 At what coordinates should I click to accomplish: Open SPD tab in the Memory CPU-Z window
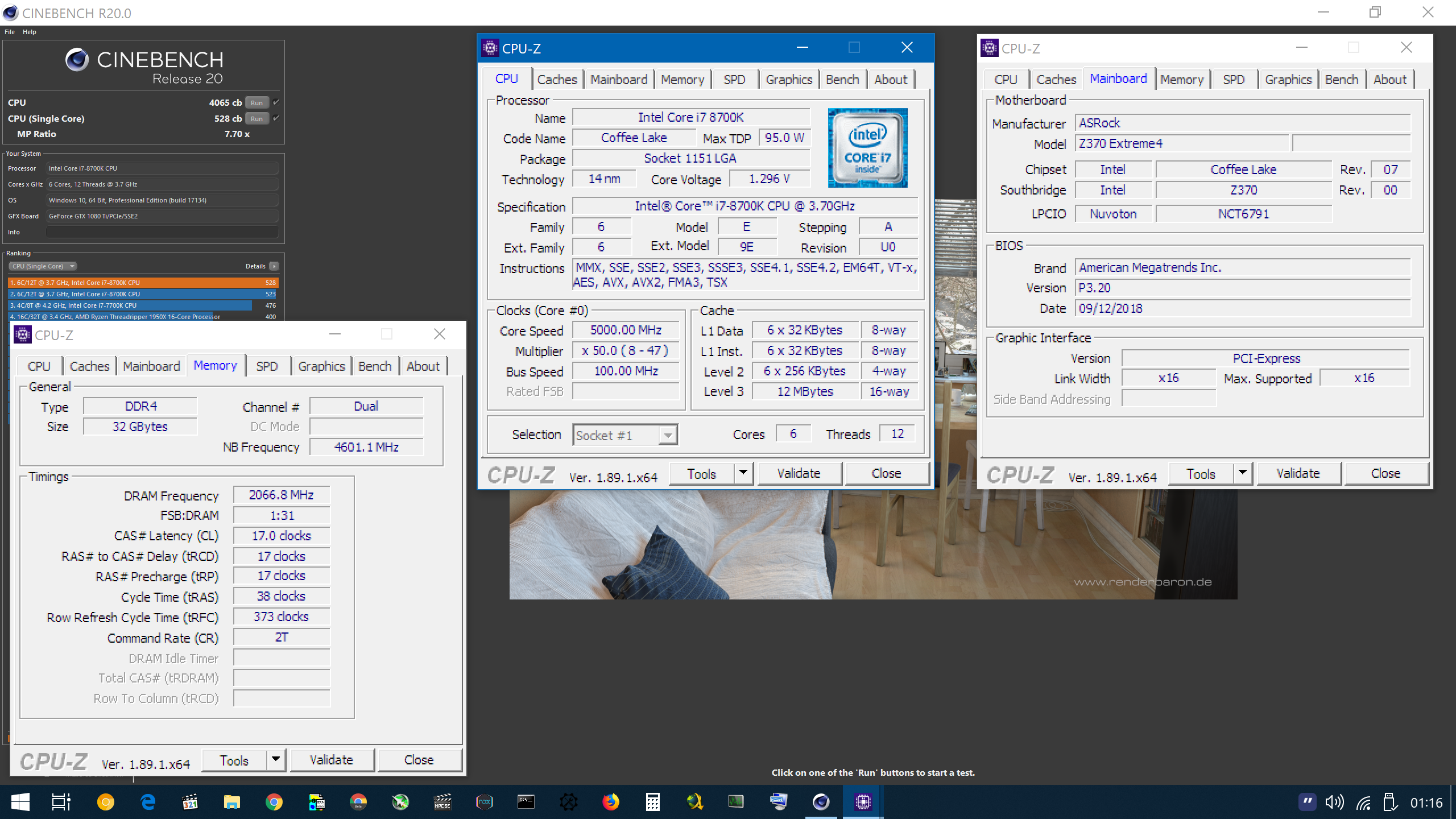click(x=267, y=366)
